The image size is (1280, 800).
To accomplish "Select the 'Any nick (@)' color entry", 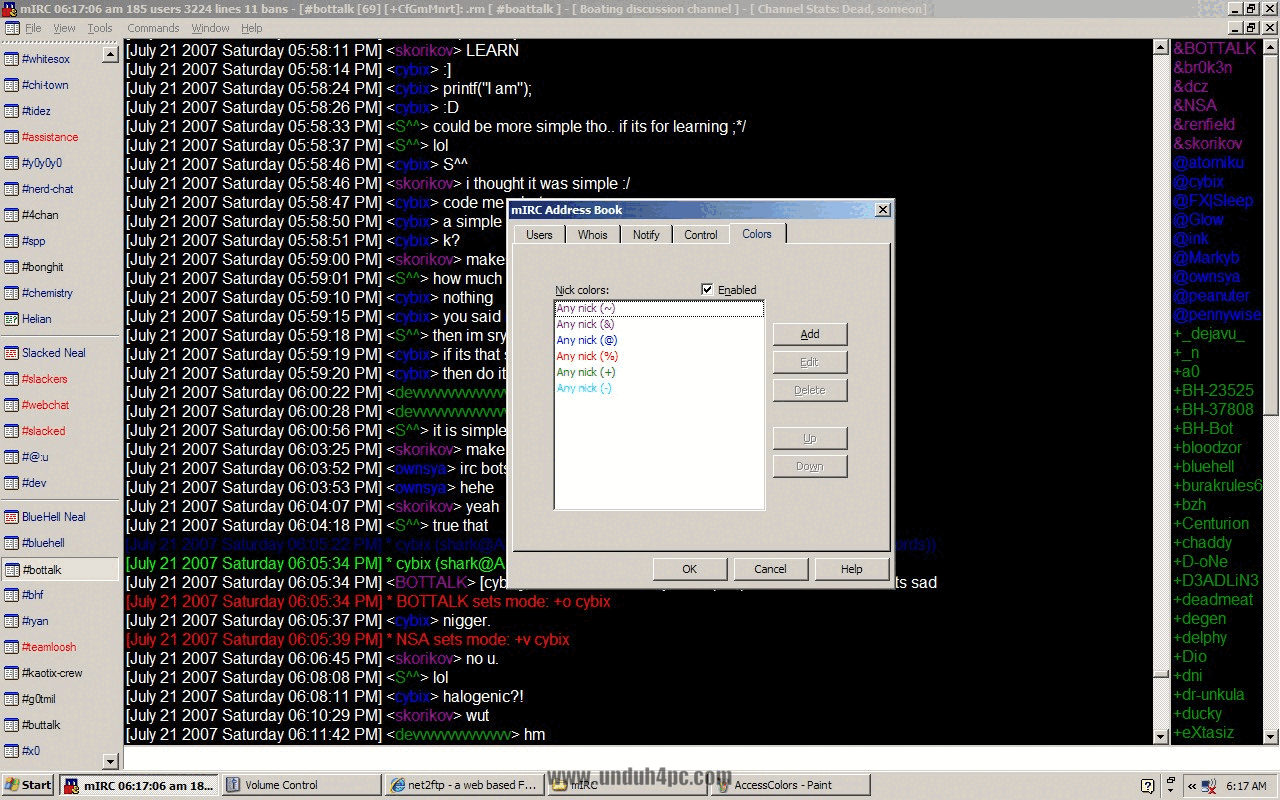I will click(x=659, y=340).
